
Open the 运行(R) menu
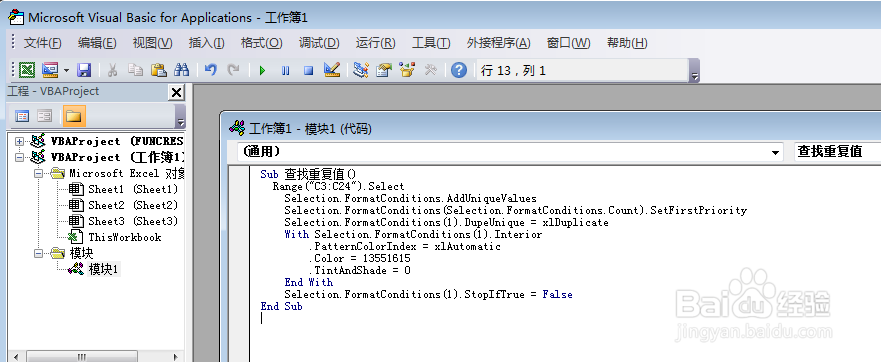point(375,43)
